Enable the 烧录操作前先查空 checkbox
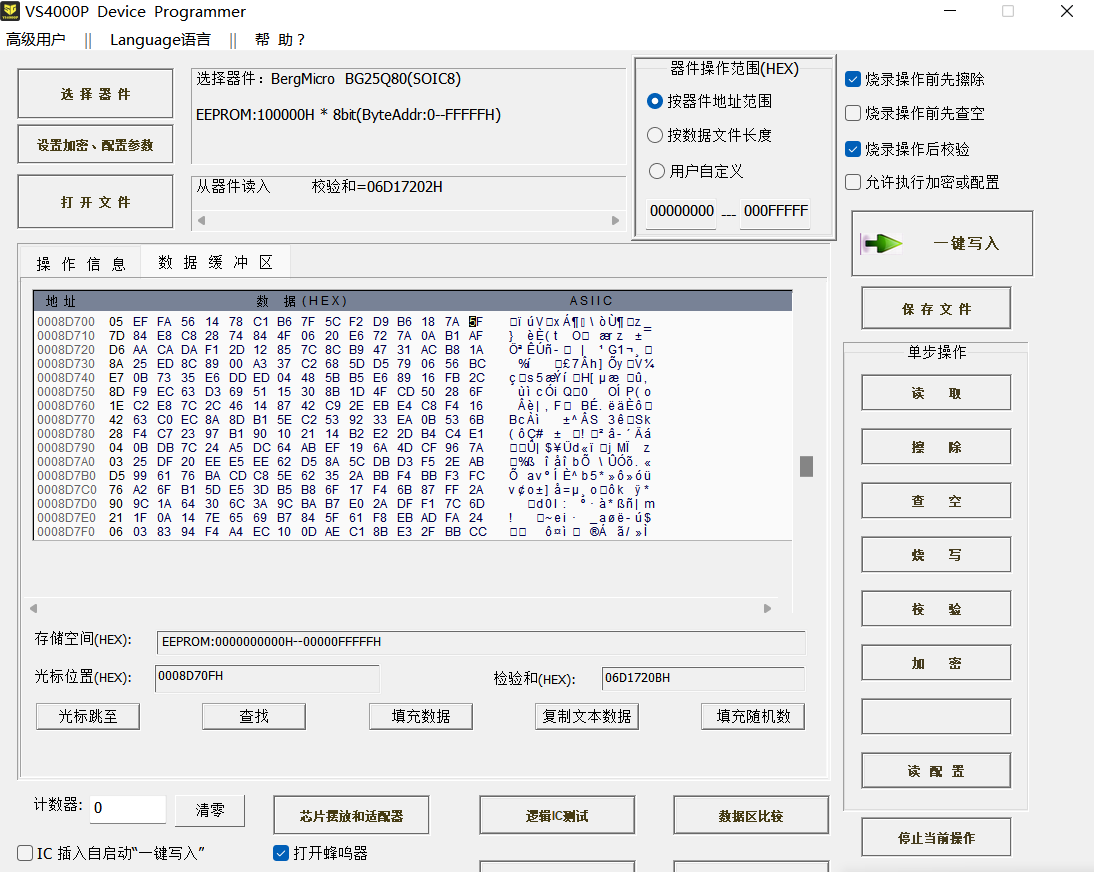 tap(853, 111)
